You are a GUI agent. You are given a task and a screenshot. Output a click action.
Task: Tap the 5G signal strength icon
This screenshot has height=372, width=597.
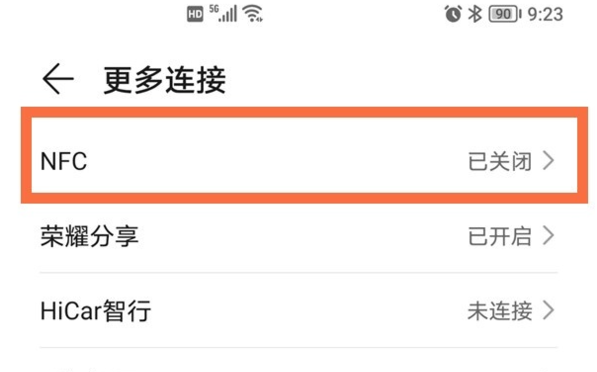tap(223, 13)
